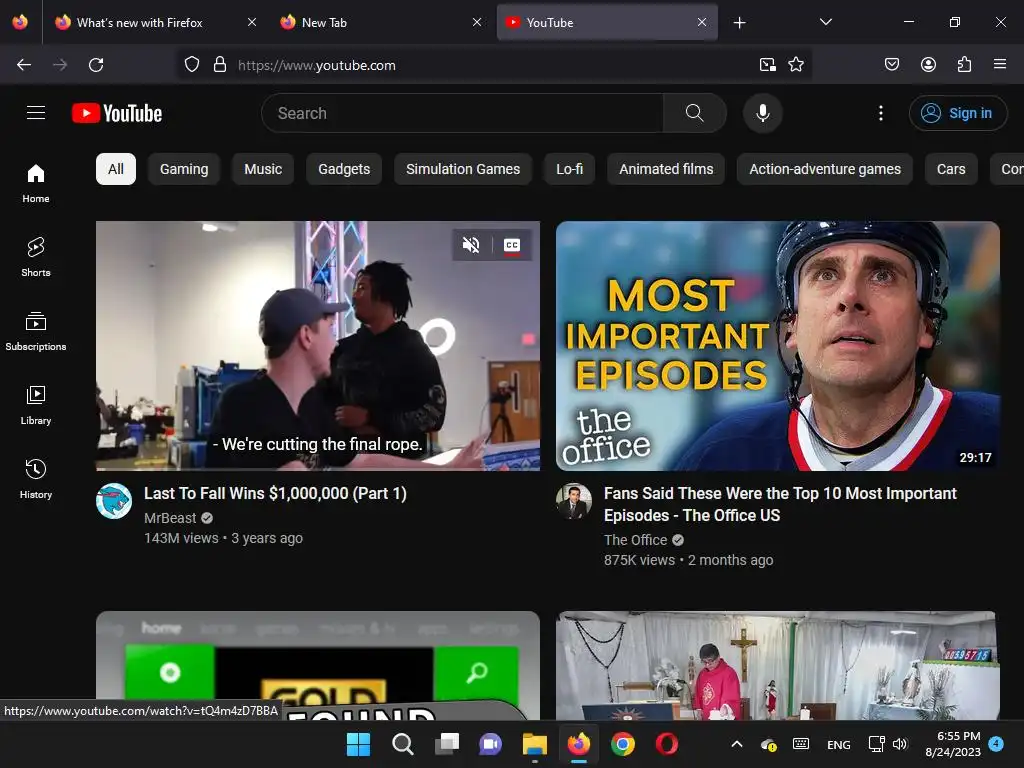This screenshot has height=768, width=1024.
Task: Open the Last To Fall Wins video thumbnail
Action: point(318,345)
